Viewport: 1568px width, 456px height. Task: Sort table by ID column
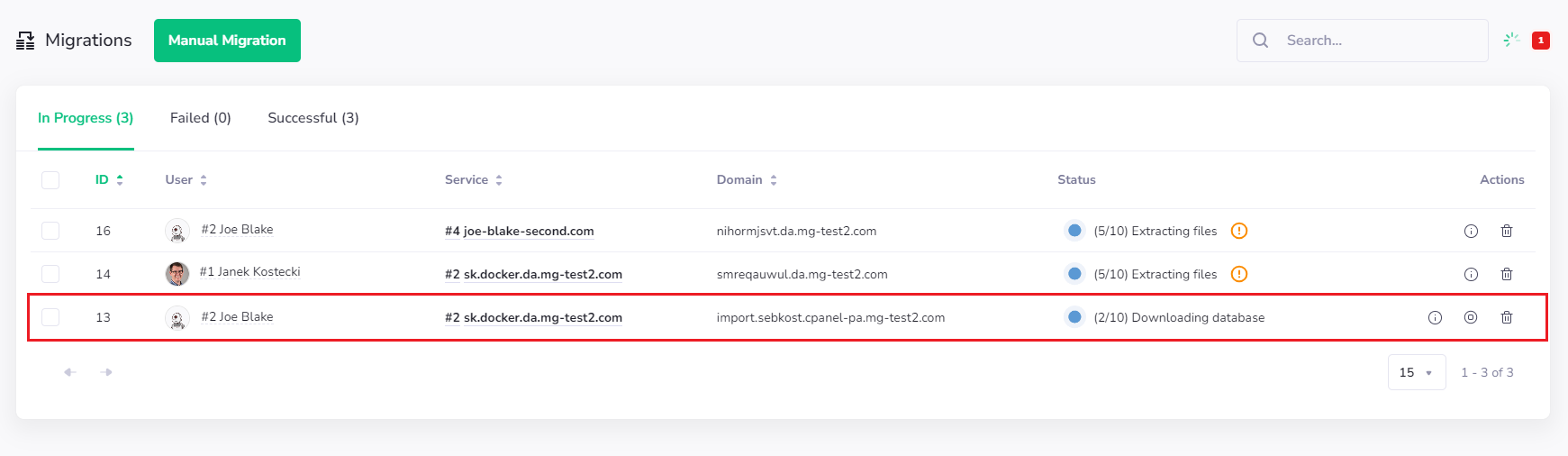(x=109, y=179)
